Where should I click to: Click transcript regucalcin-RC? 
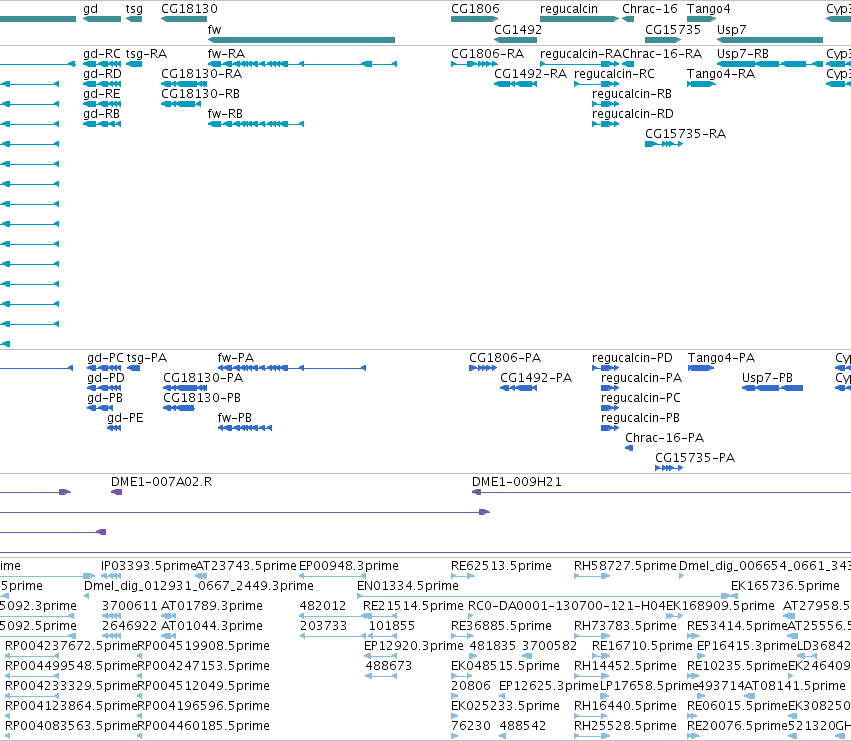(596, 84)
